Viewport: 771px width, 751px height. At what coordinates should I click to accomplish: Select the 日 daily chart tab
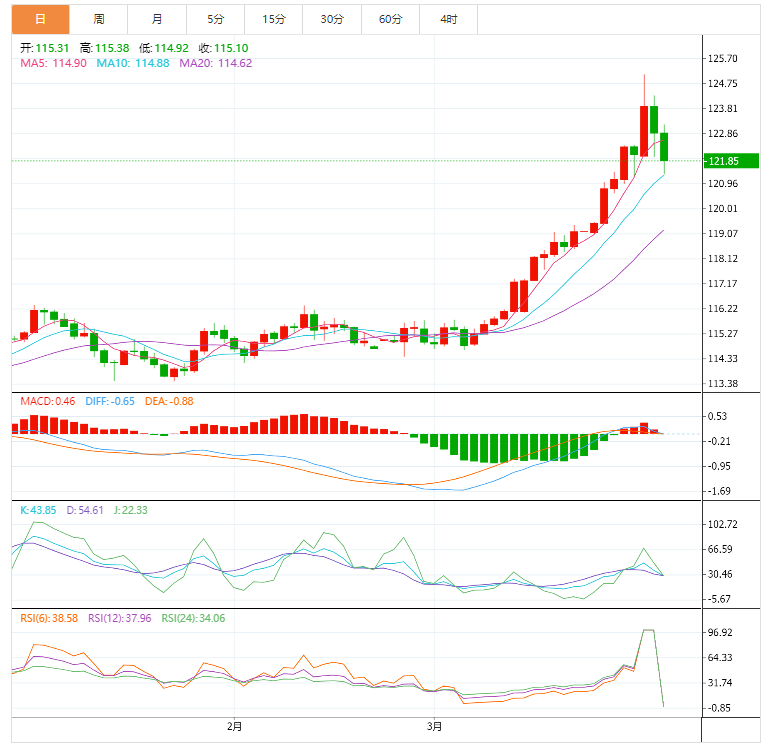[x=41, y=20]
